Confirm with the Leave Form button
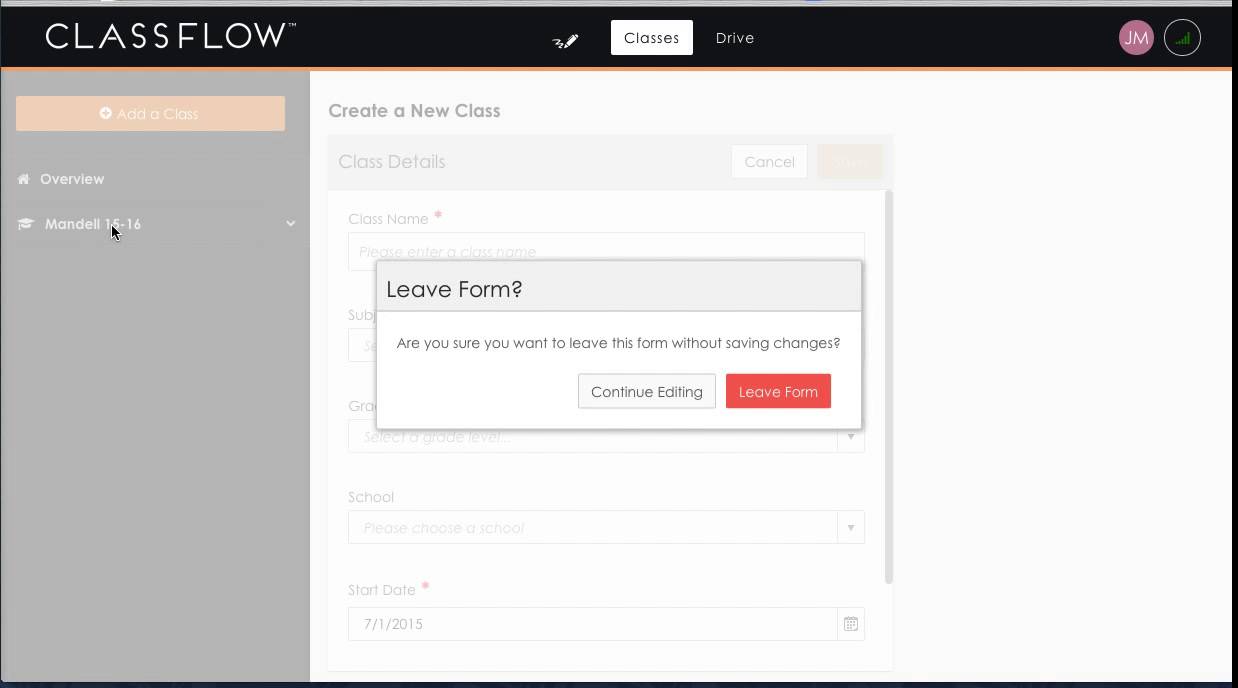The height and width of the screenshot is (688, 1238). (778, 391)
